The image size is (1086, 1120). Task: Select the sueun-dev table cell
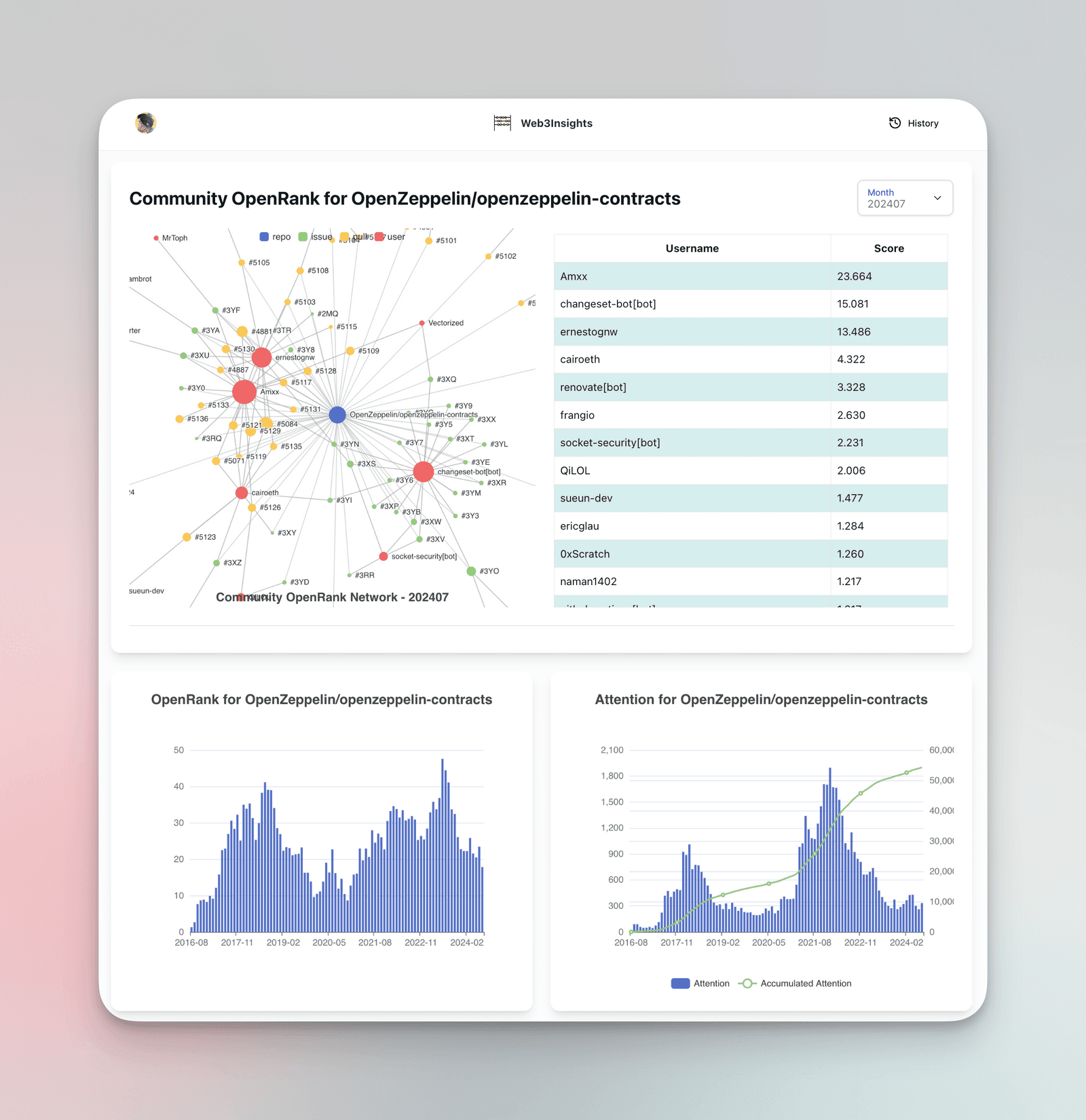click(x=692, y=498)
